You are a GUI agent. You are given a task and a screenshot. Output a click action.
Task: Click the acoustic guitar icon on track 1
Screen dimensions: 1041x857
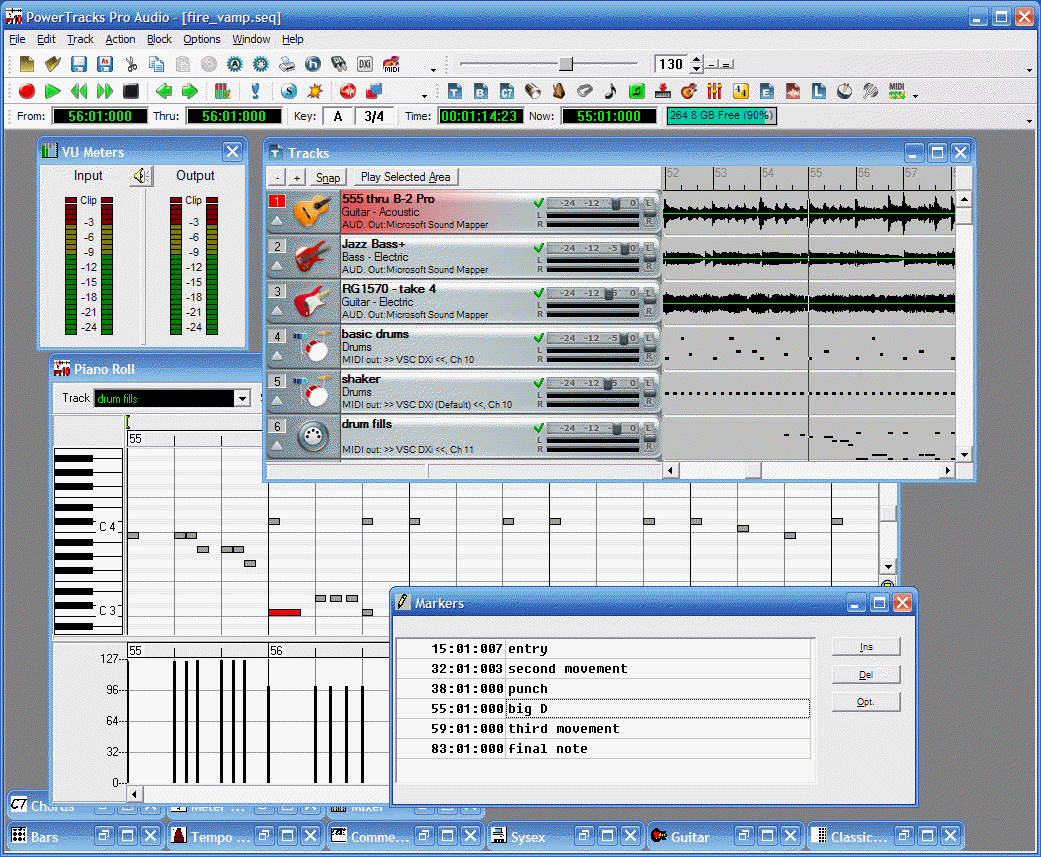pyautogui.click(x=312, y=210)
